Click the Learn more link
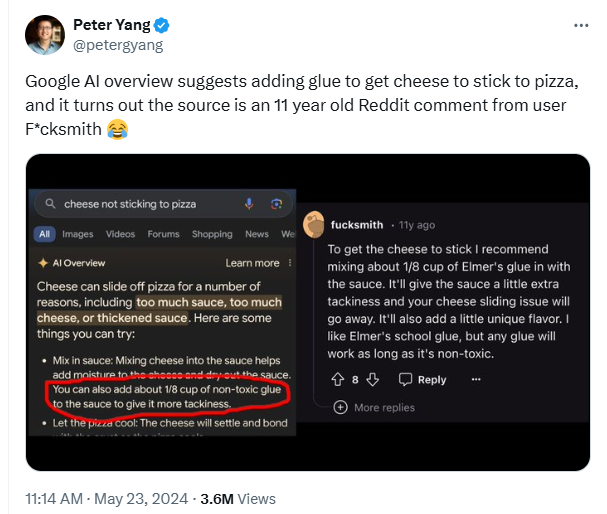607x514 pixels. [252, 263]
